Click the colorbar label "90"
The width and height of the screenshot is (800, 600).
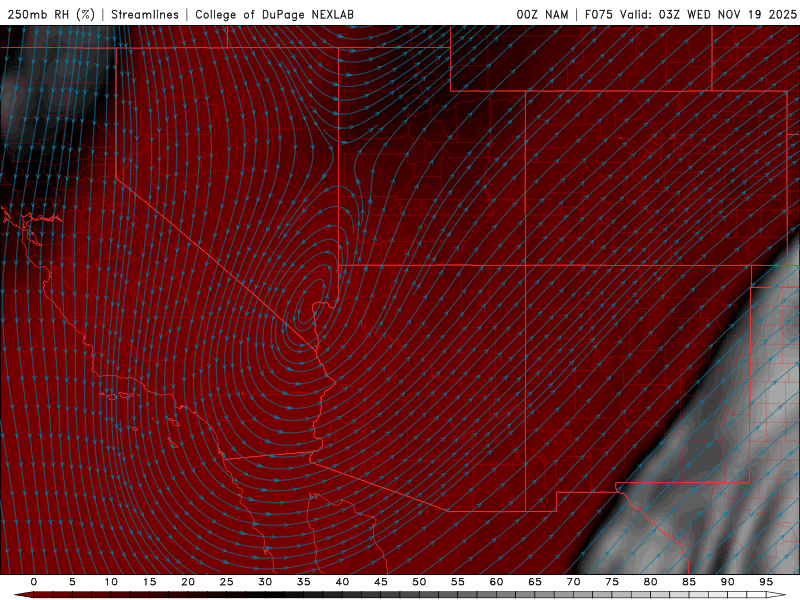coord(727,582)
